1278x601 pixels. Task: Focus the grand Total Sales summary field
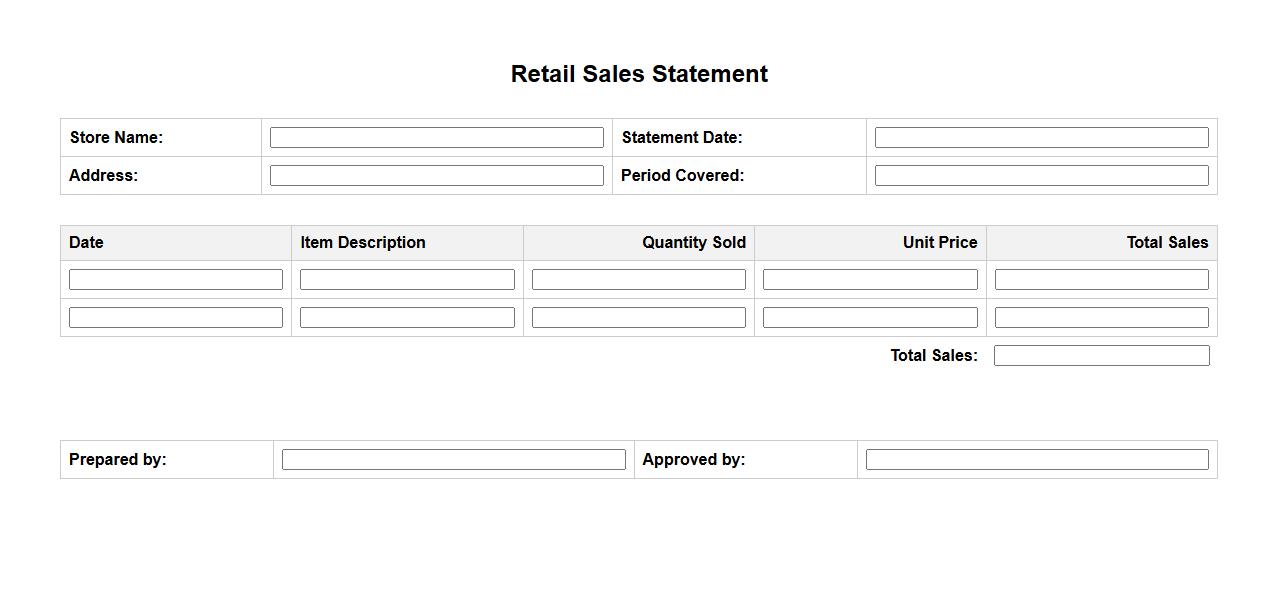[1101, 356]
